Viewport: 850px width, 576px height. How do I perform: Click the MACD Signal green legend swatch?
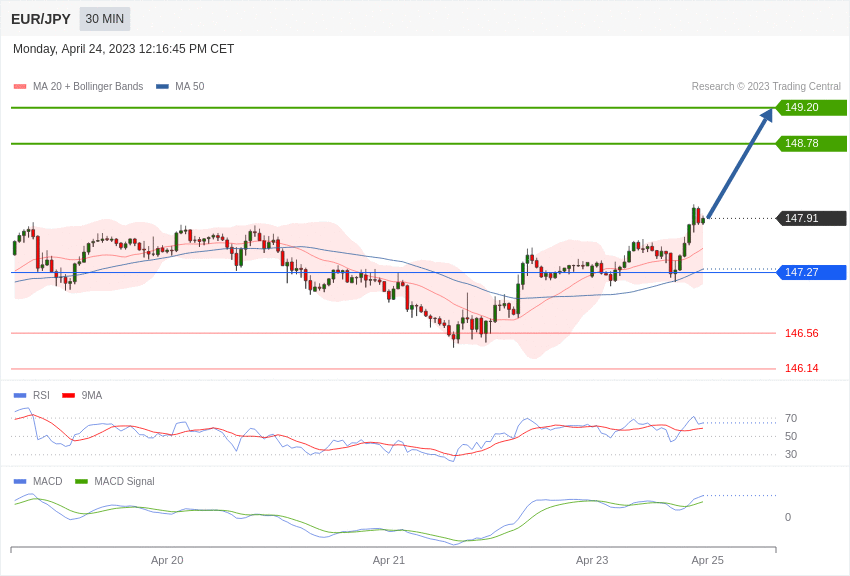[x=81, y=481]
